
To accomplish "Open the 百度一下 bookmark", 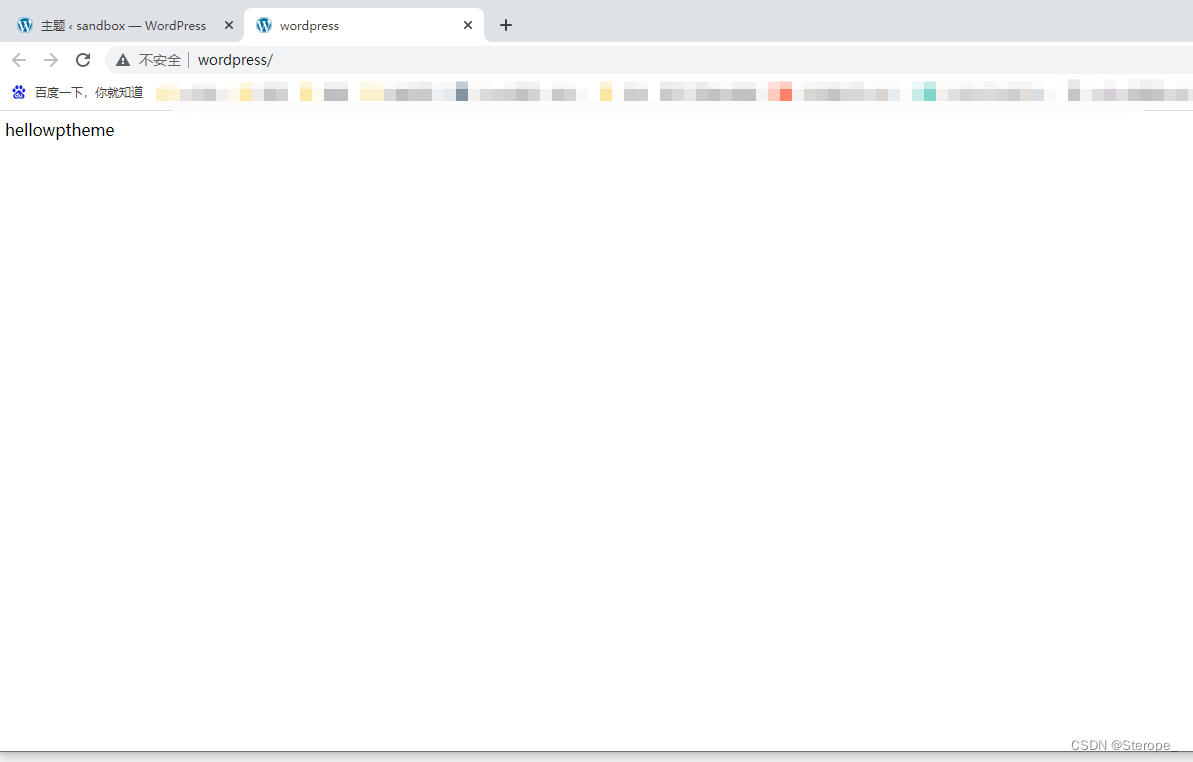I will 78,93.
